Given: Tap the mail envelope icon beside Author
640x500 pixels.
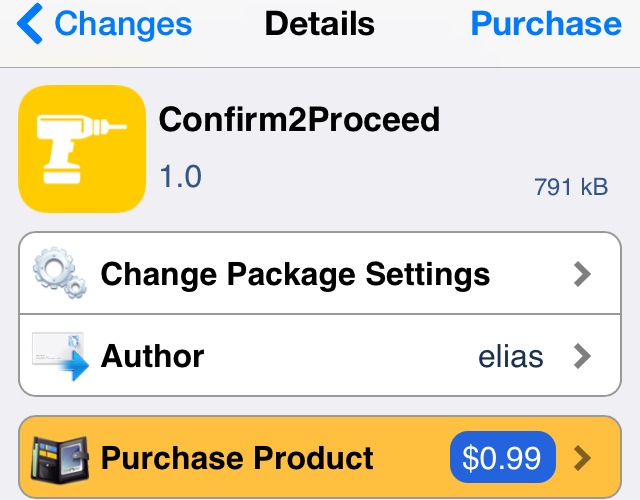Looking at the screenshot, I should click(60, 356).
